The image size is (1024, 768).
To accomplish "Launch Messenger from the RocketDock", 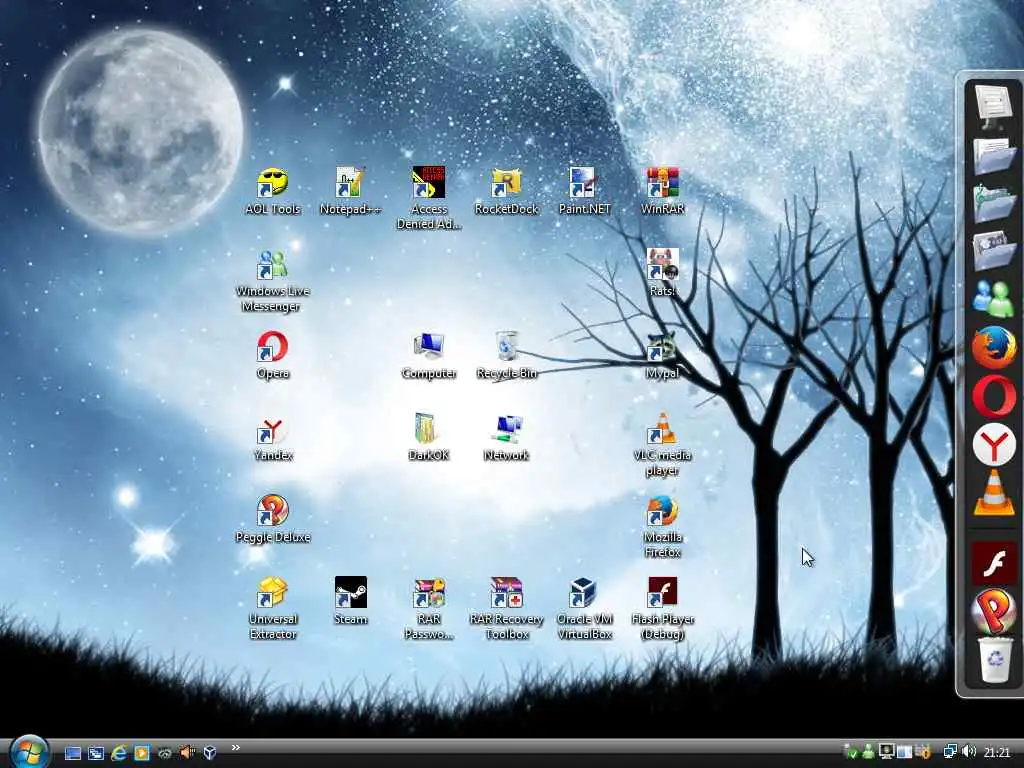I will click(x=994, y=298).
